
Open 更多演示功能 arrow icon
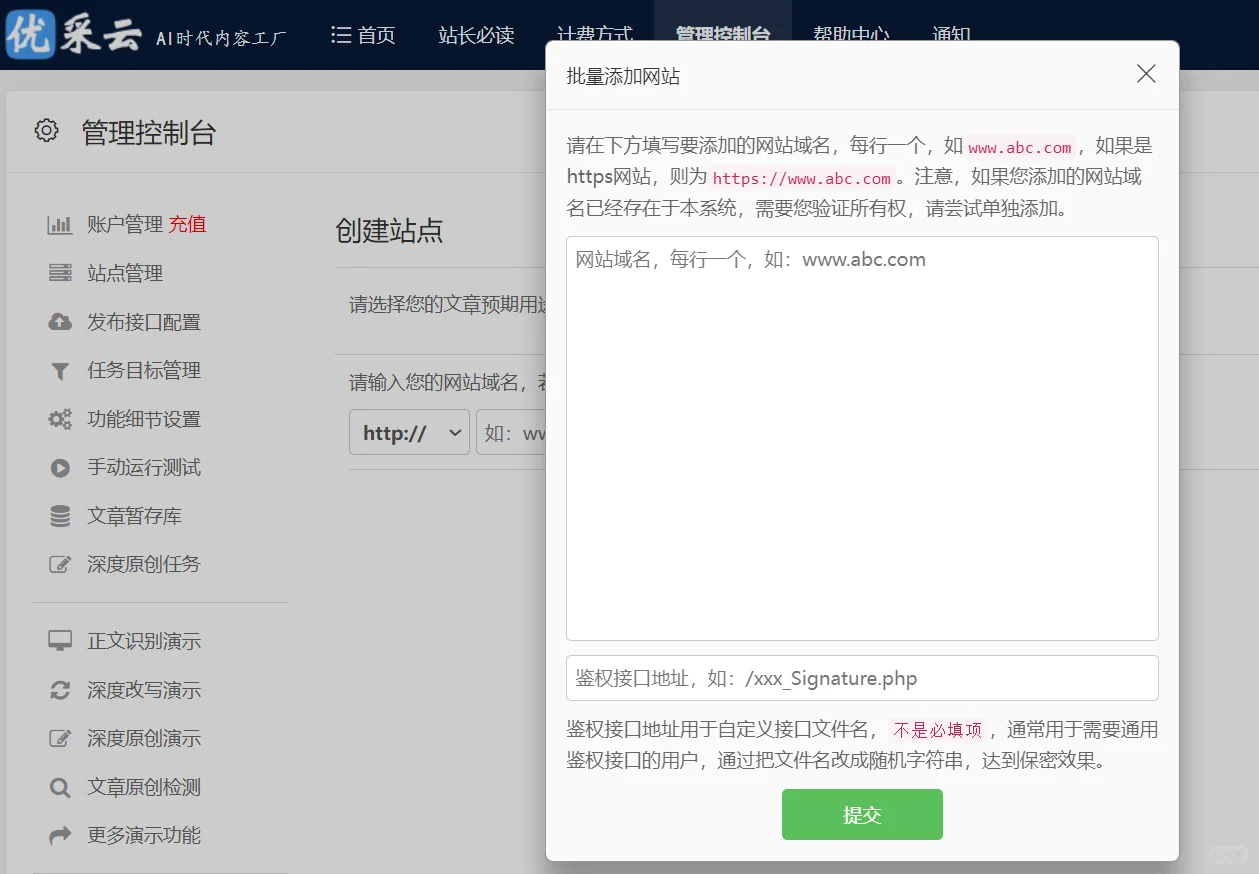tap(59, 835)
